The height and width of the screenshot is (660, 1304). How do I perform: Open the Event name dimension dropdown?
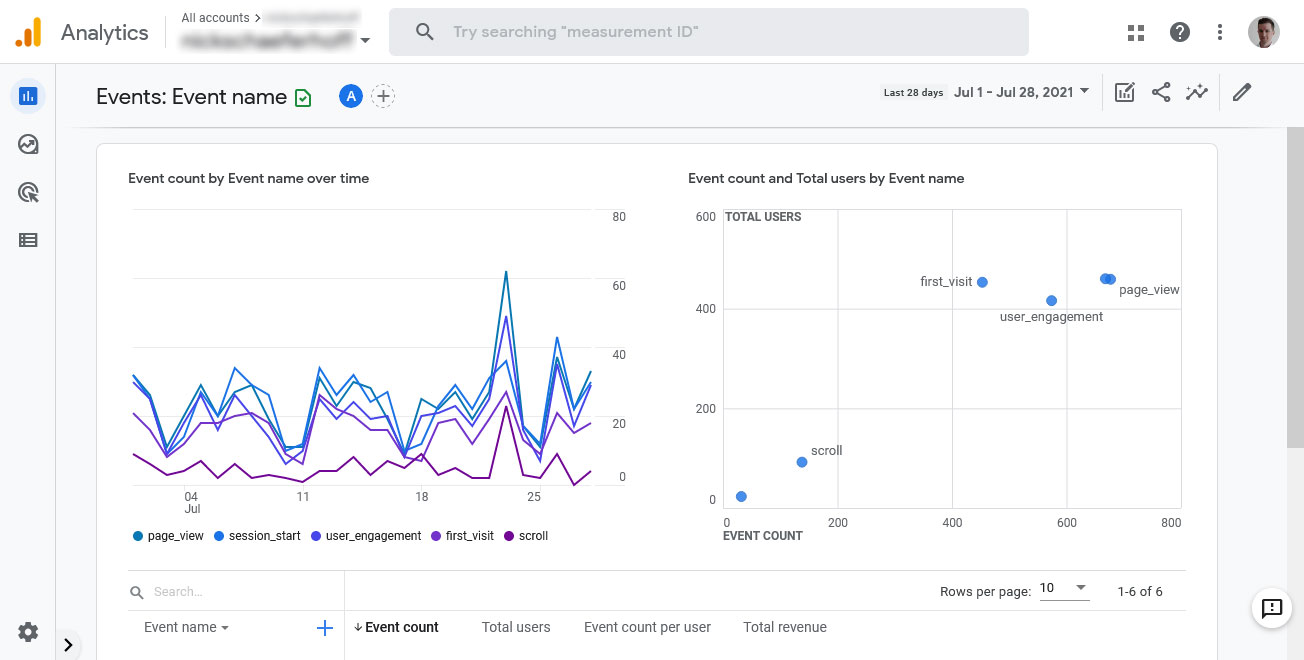tap(186, 628)
